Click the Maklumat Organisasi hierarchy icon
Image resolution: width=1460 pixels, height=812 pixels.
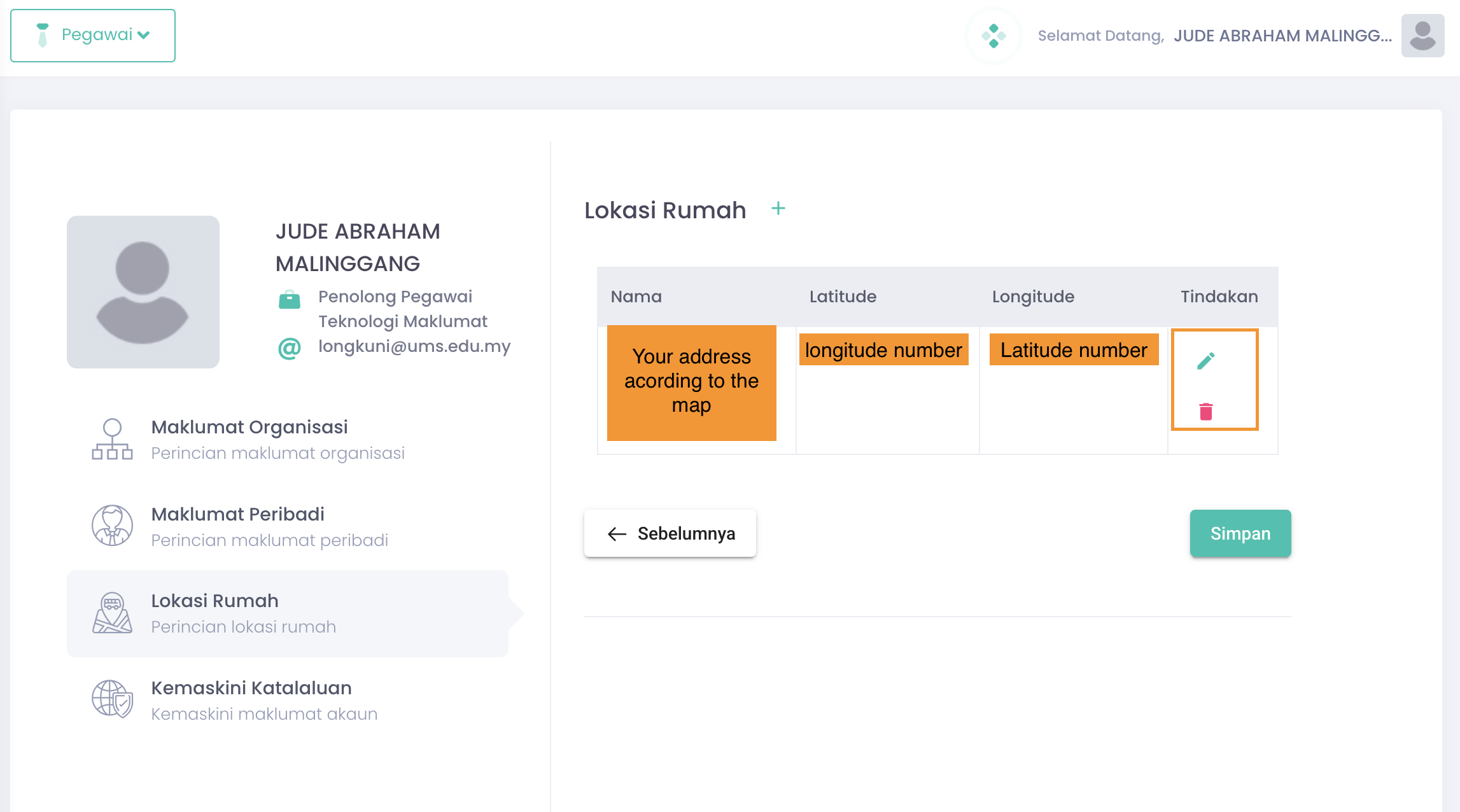click(112, 439)
